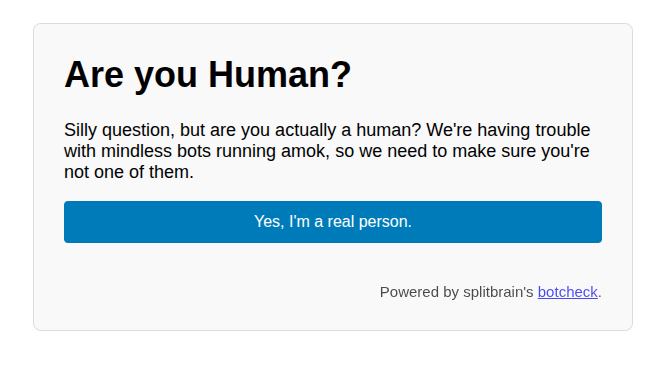Click the word "Yes" on the blue button
This screenshot has height=366, width=654.
click(267, 222)
